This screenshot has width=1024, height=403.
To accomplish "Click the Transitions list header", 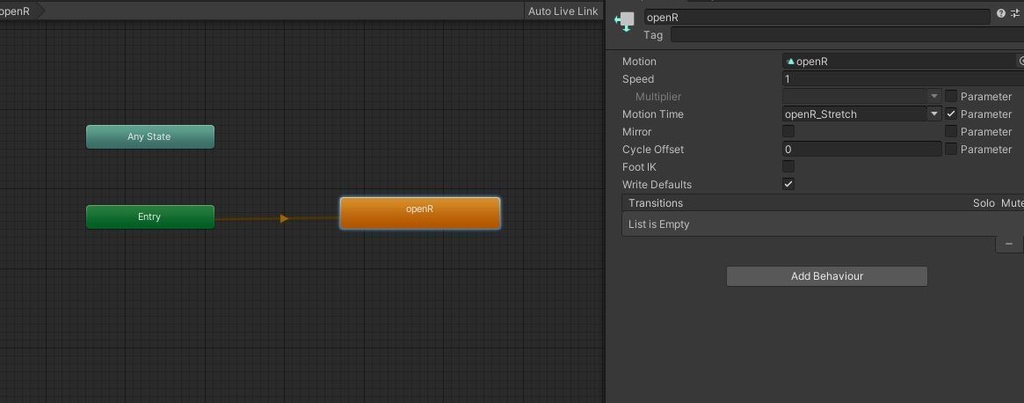I will pos(822,203).
